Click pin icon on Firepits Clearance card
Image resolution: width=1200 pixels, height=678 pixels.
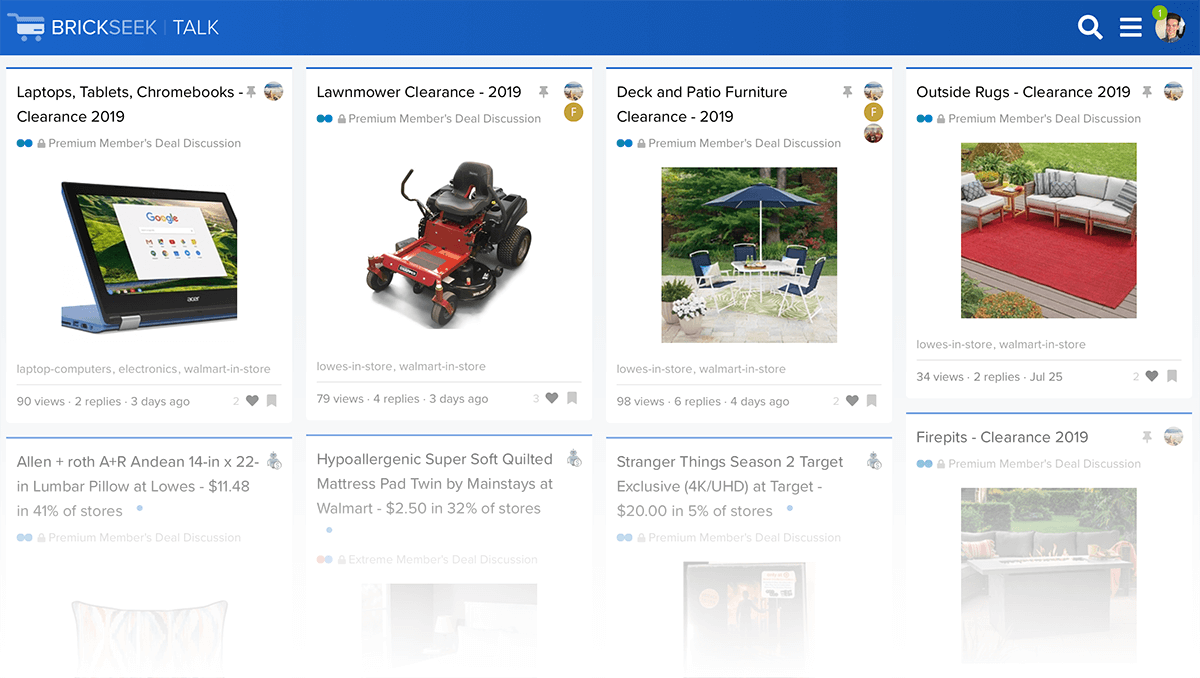1147,437
